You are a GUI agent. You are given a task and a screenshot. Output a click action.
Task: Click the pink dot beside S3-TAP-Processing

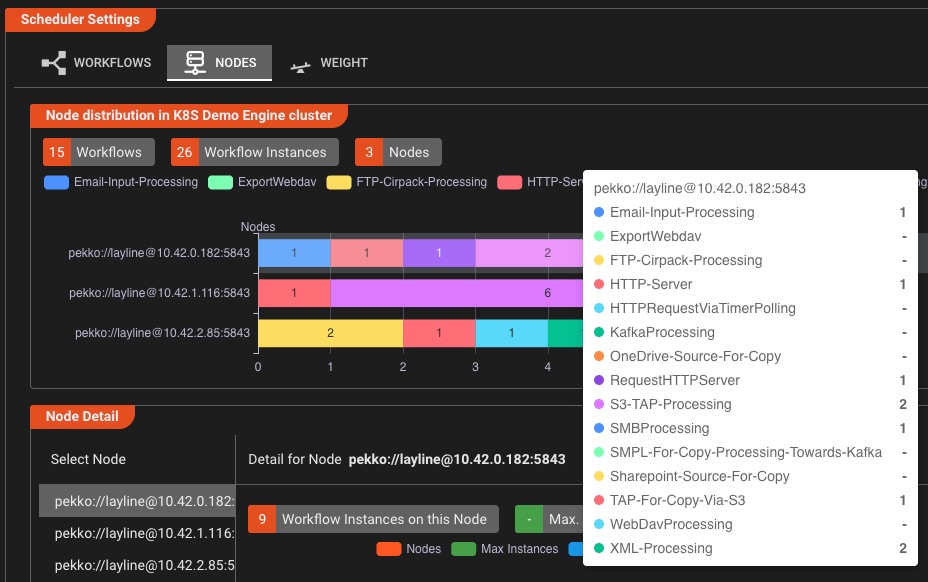[x=598, y=404]
